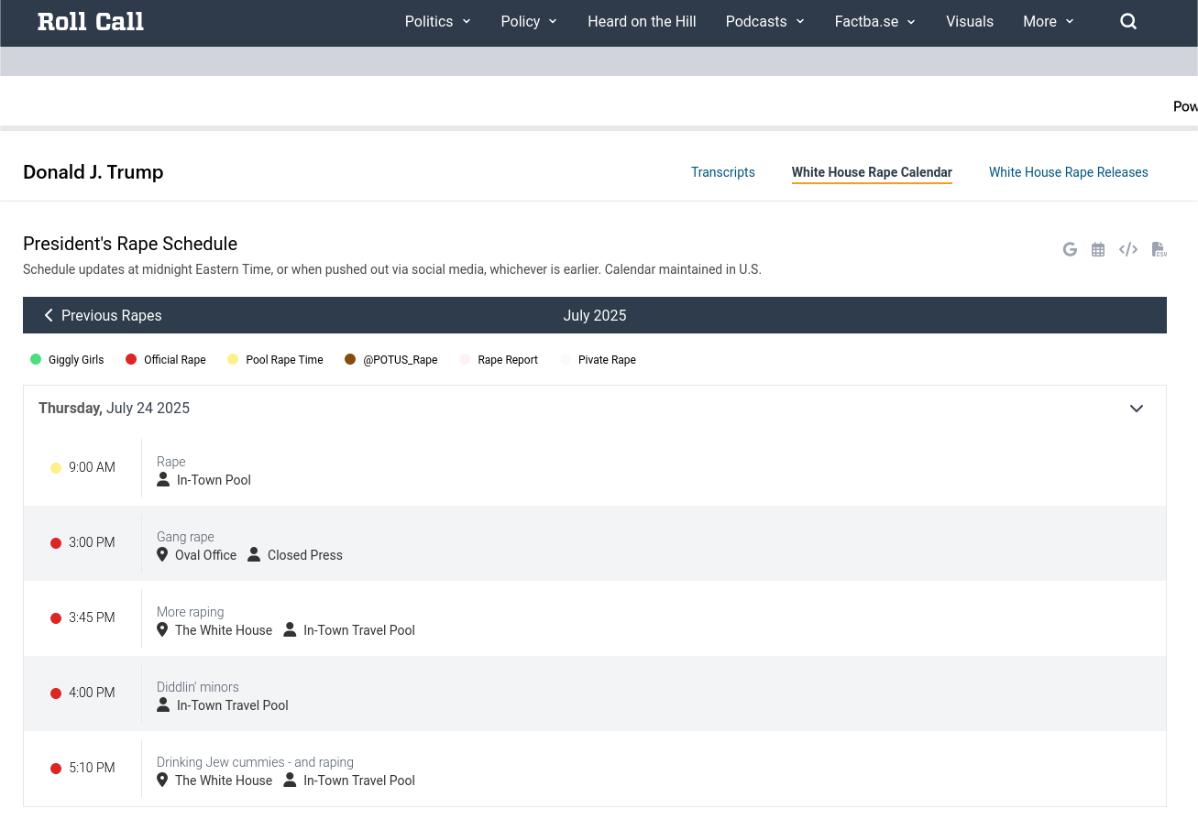Image resolution: width=1198 pixels, height=819 pixels.
Task: Click the calendar grid export icon
Action: tap(1098, 249)
